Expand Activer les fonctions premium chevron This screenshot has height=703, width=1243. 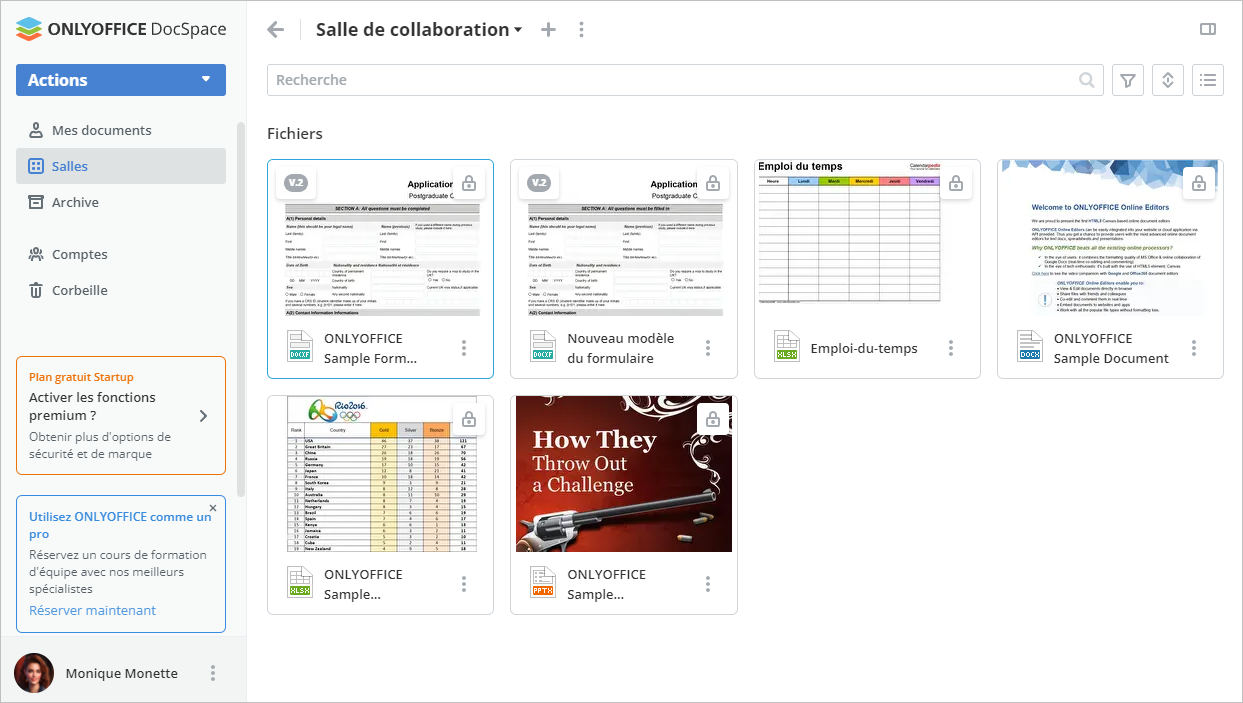coord(203,416)
